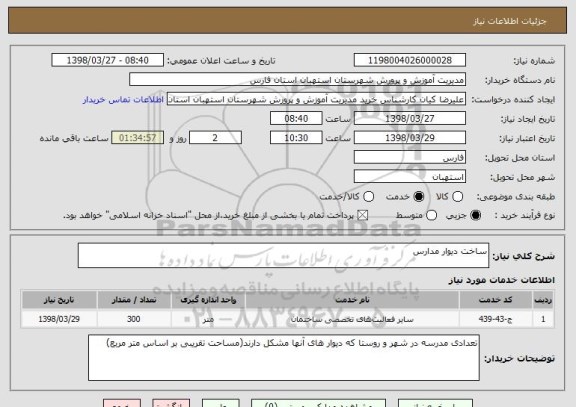Click the نام خدمت column header
Image resolution: width=576 pixels, height=407 pixels.
[x=352, y=300]
